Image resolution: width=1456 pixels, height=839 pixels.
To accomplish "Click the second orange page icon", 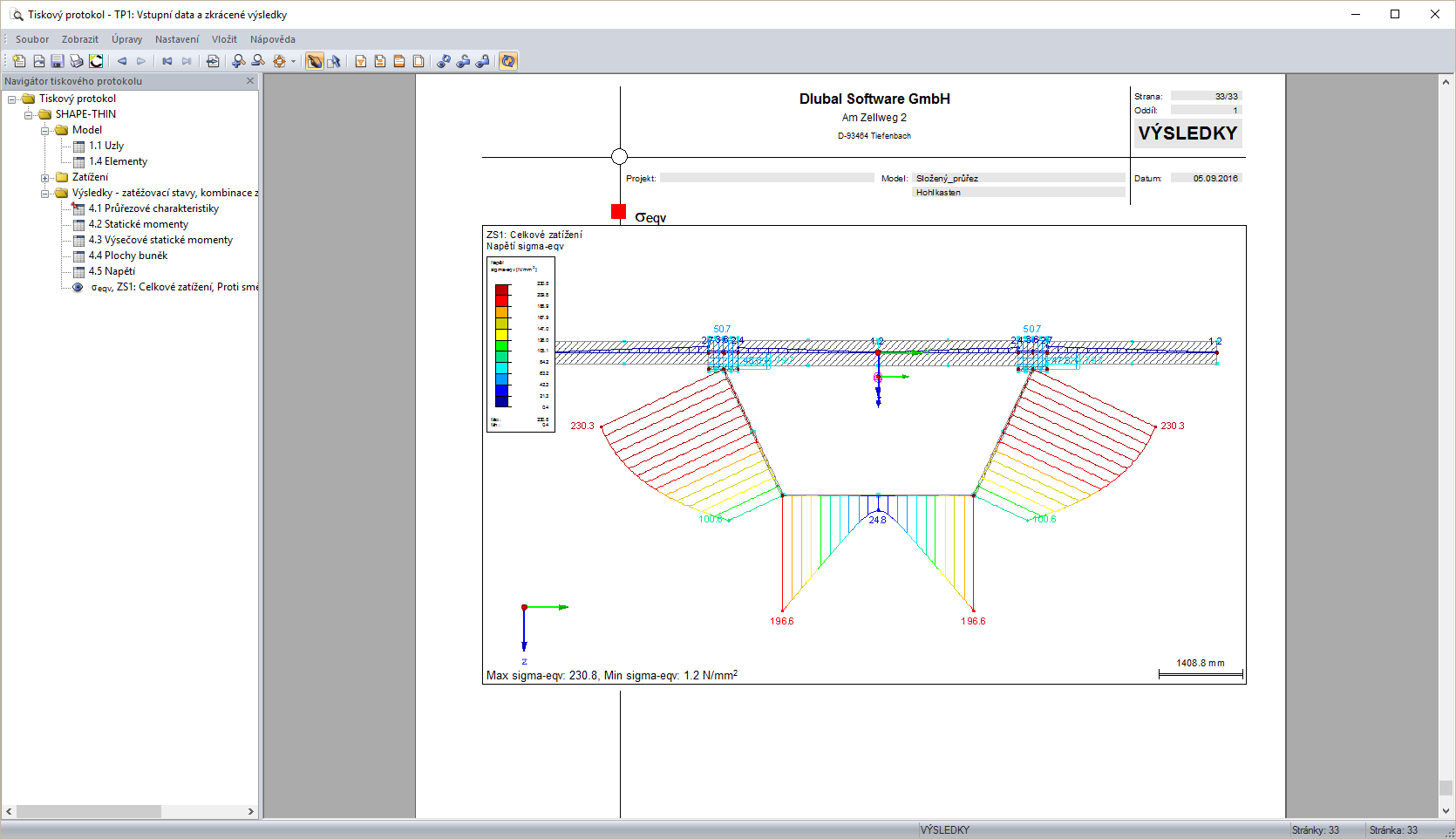I will click(380, 61).
